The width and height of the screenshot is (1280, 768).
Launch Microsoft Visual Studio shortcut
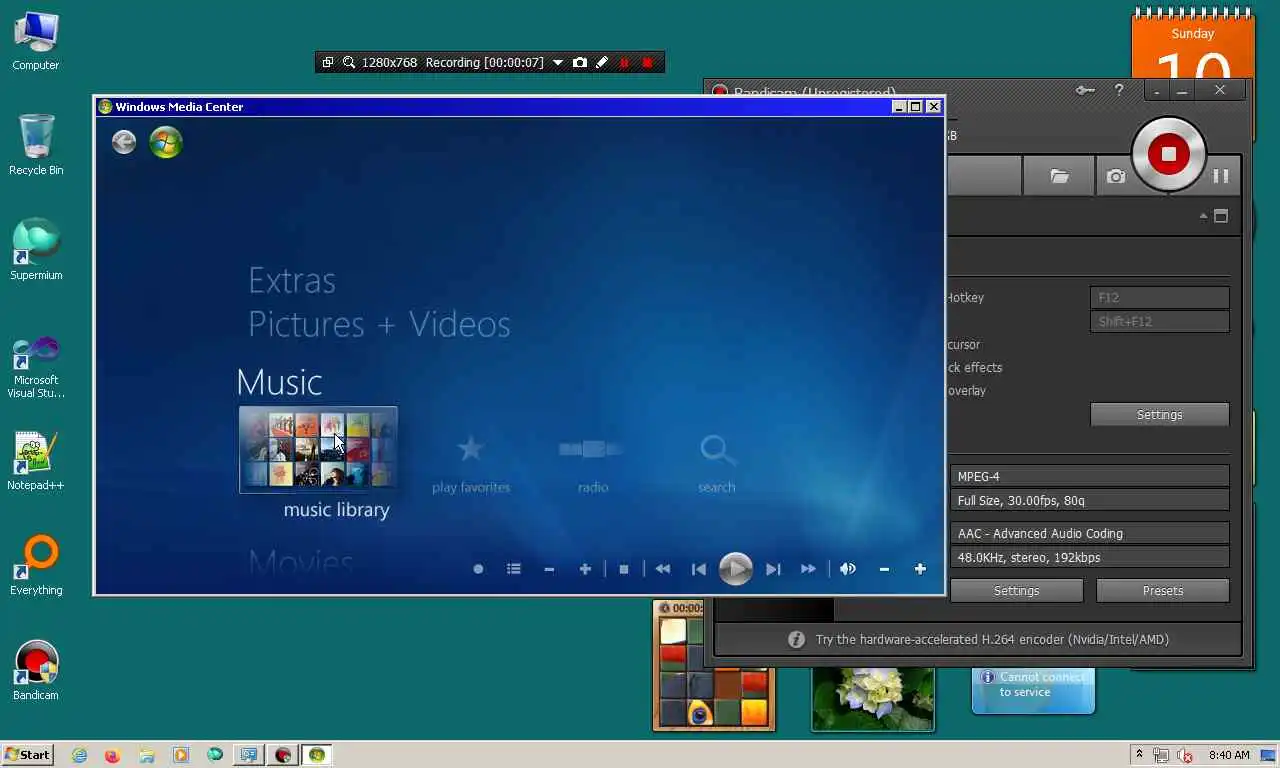coord(36,367)
